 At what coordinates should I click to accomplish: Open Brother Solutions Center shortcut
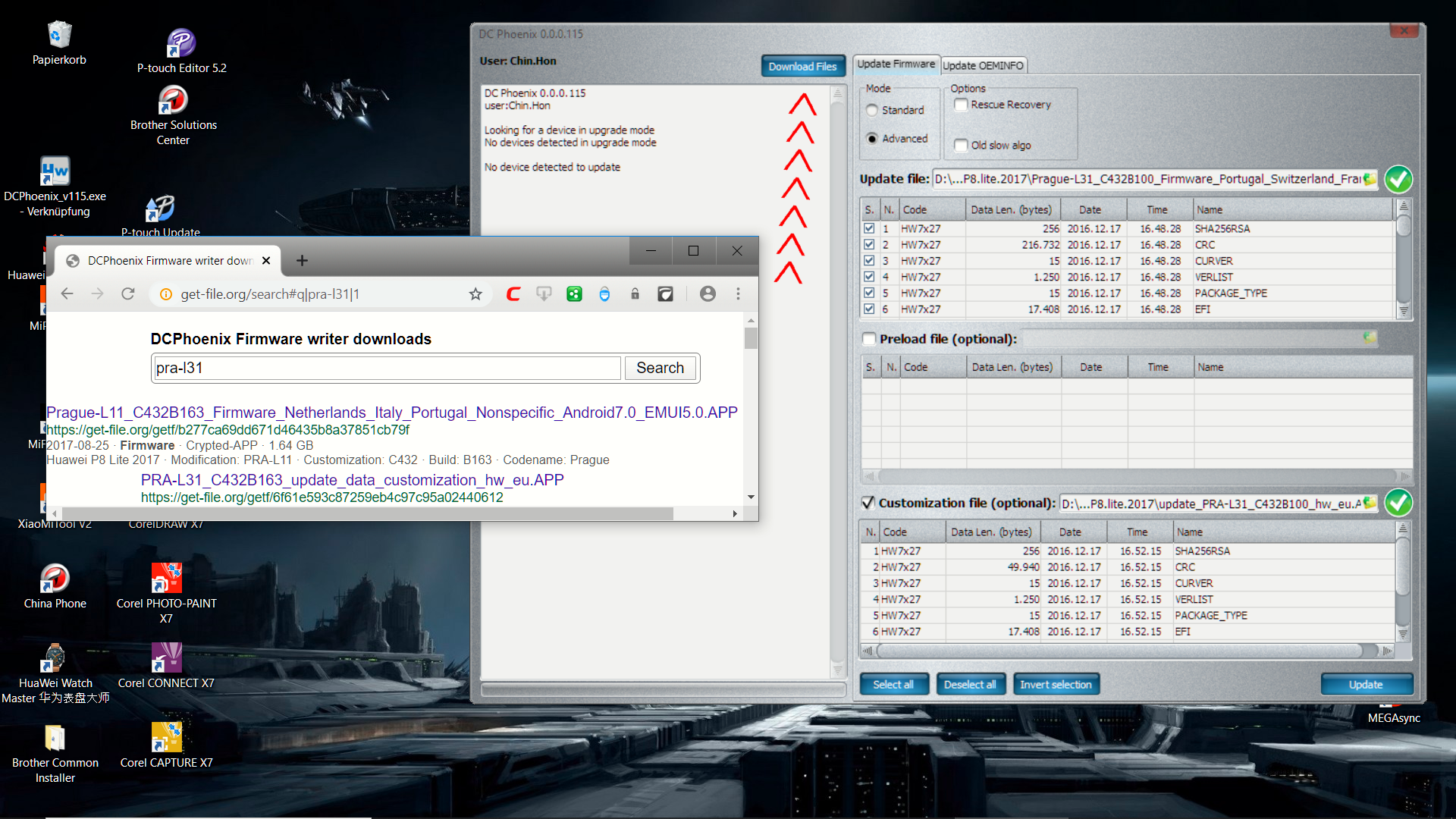point(173,115)
